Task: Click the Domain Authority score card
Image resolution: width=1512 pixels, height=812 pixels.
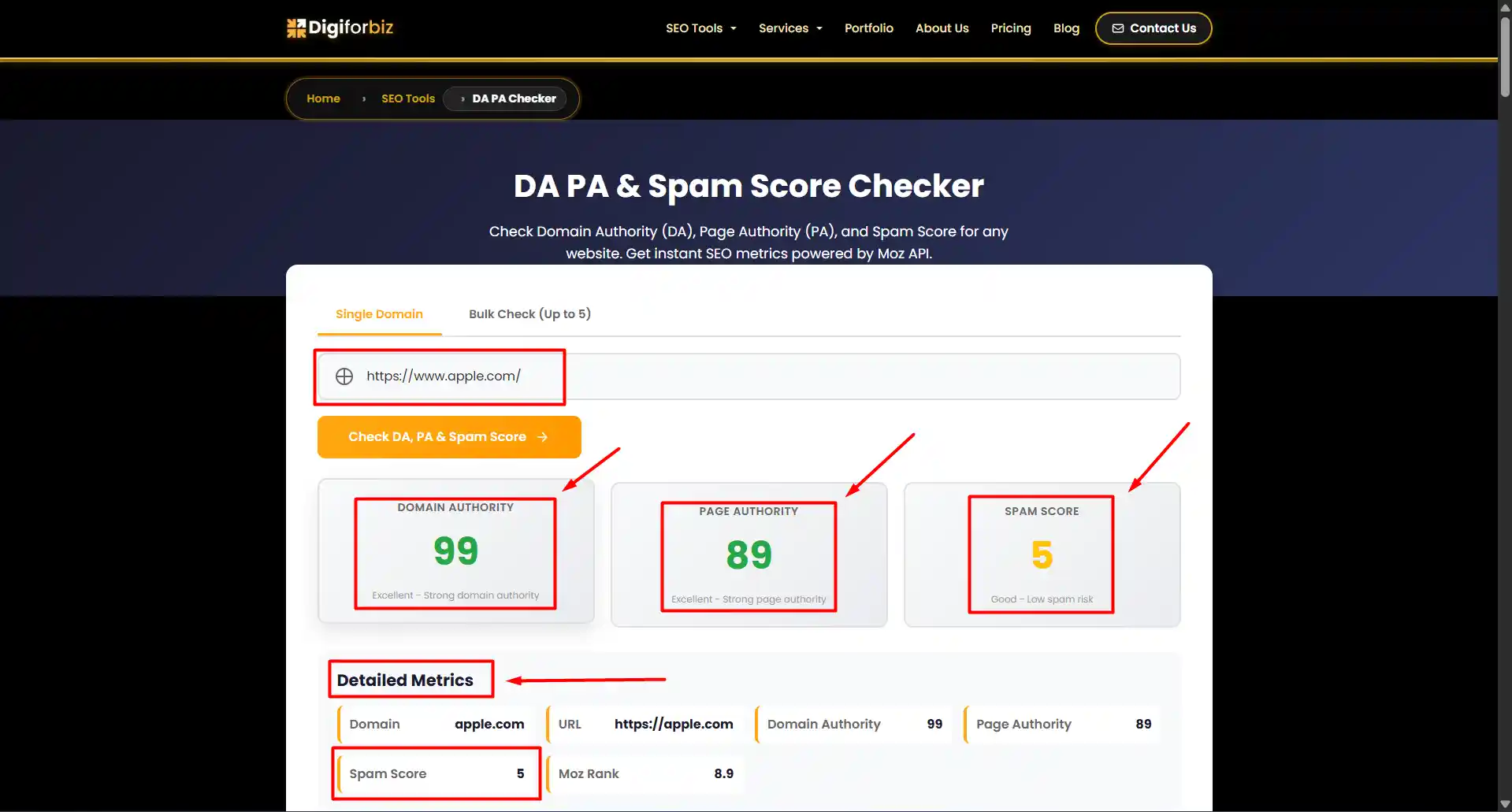Action: [455, 551]
